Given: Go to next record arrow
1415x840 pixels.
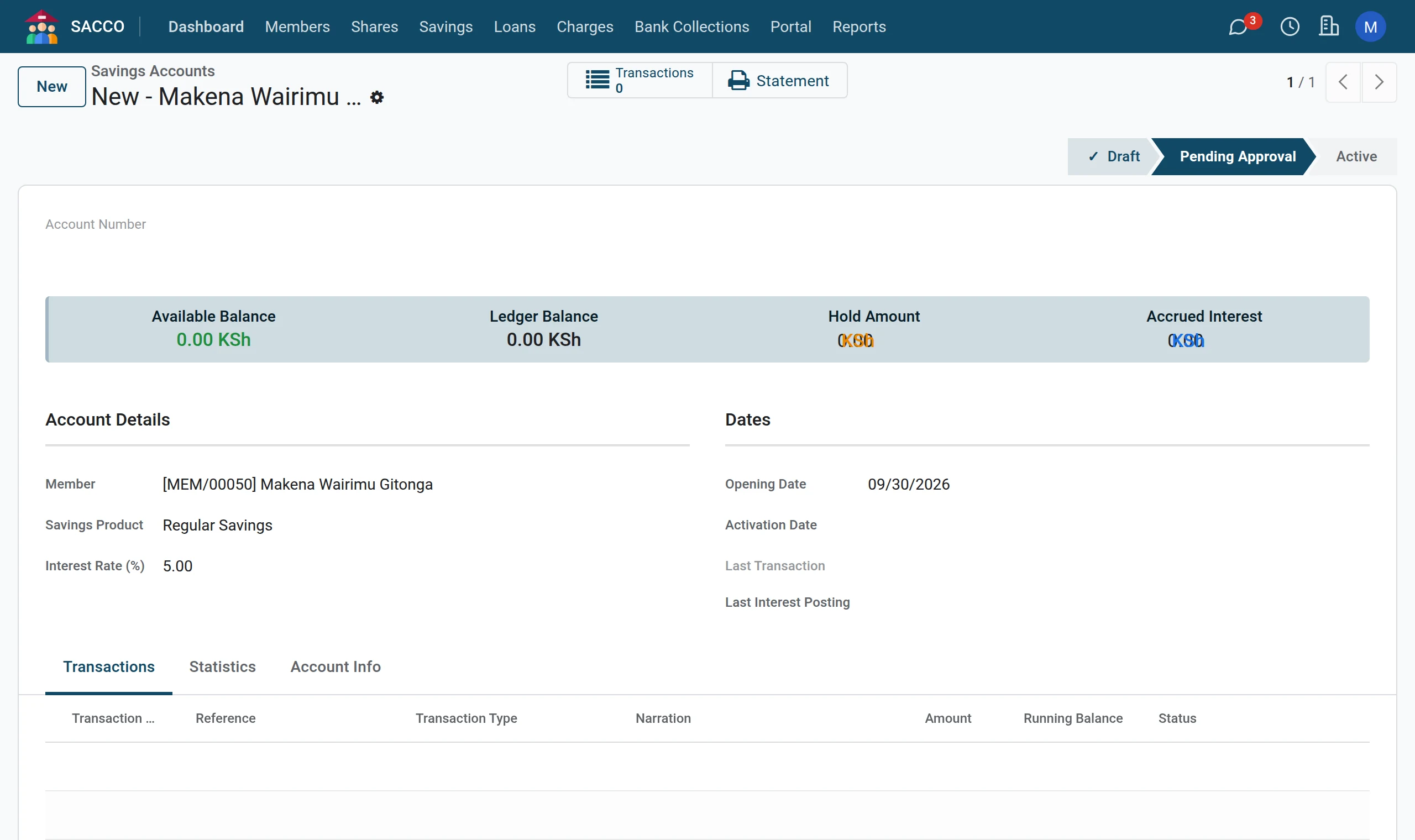Looking at the screenshot, I should (x=1379, y=82).
